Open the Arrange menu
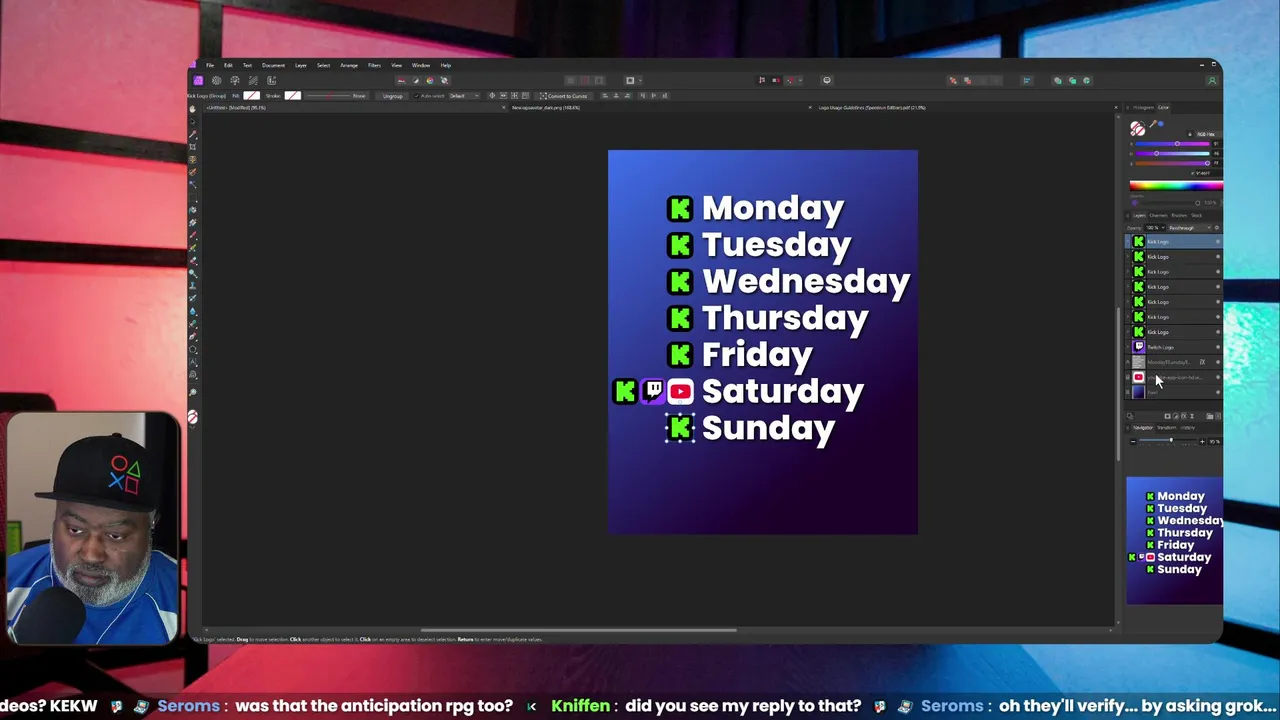 349,66
